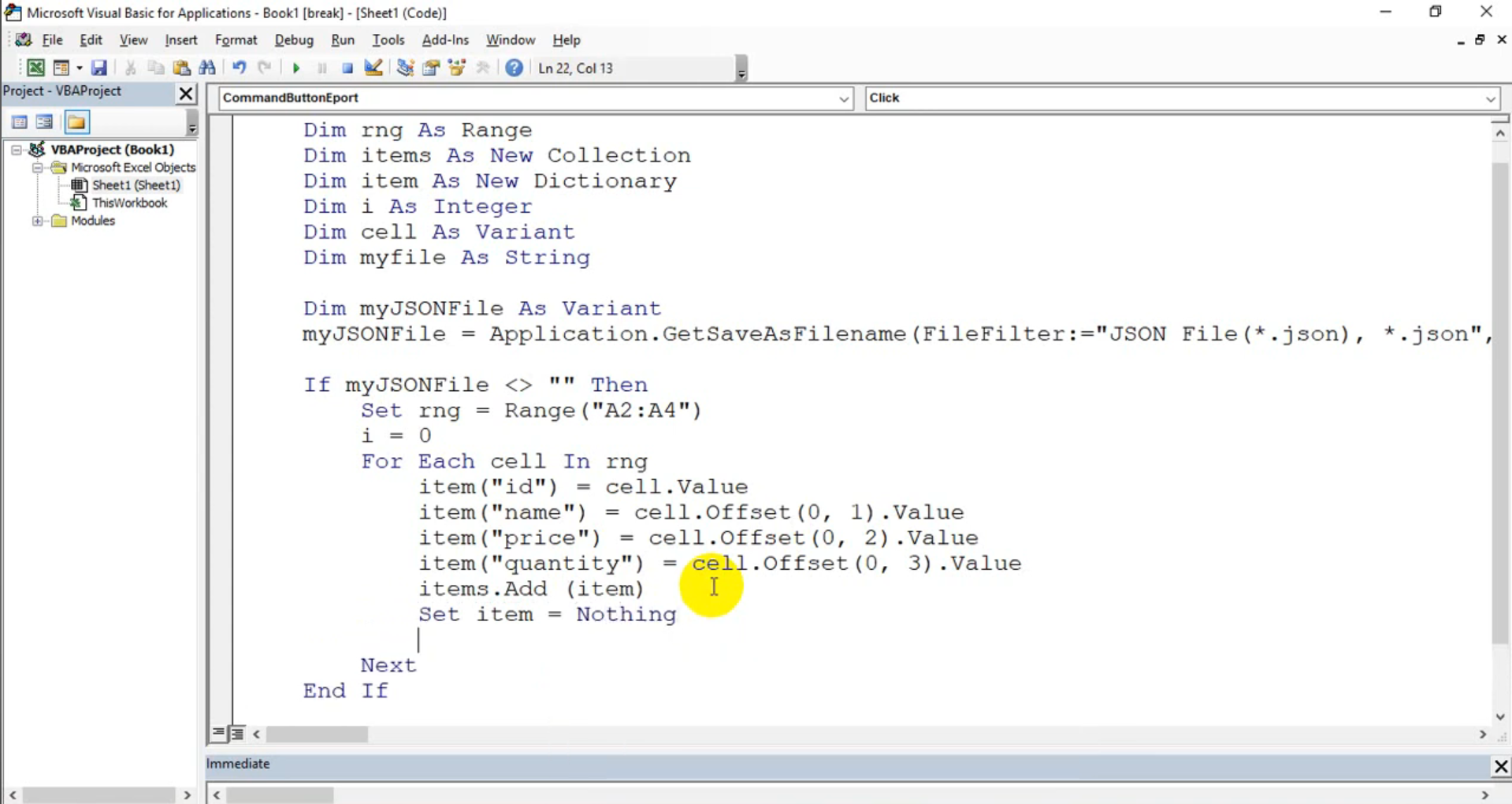Click the "Ln 22, Col 13" position indicator
The width and height of the screenshot is (1512, 804).
tap(575, 69)
